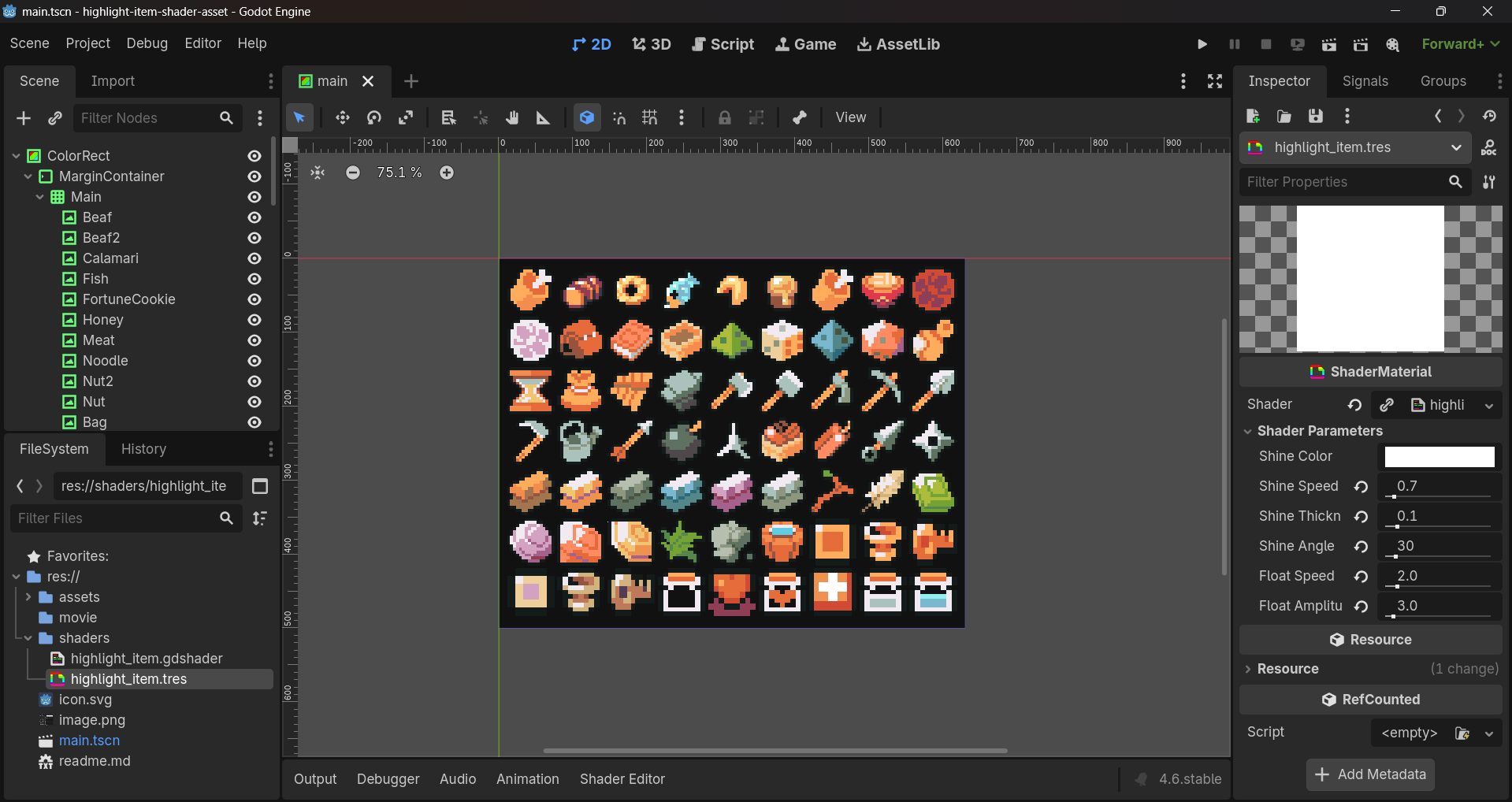Load a resource folder icon in Inspector
This screenshot has height=802, width=1512.
pos(1284,116)
